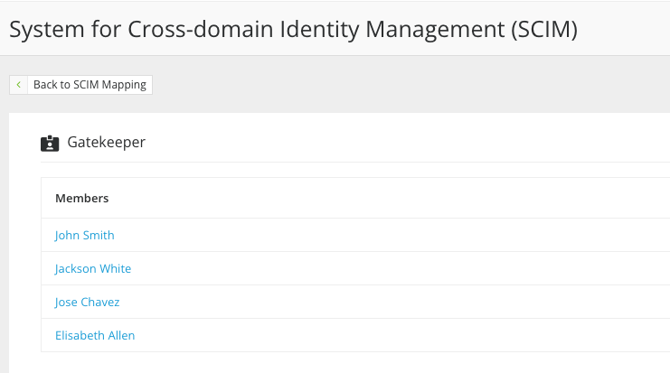The image size is (670, 373).
Task: Click the word "Allen" in last member
Action: click(121, 335)
